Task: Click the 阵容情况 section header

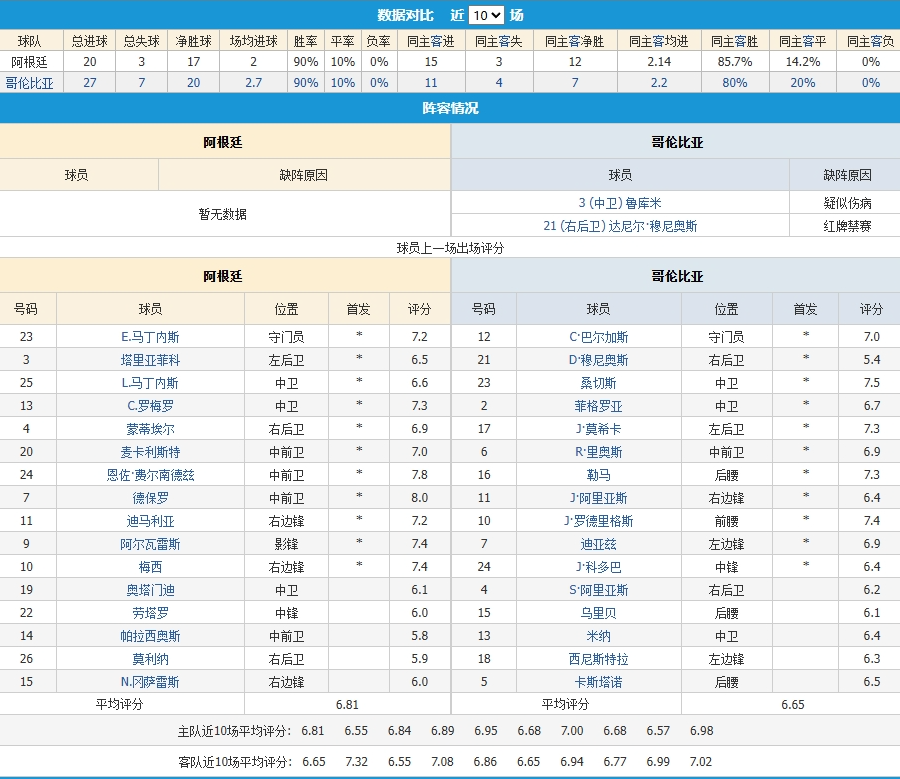Action: click(450, 108)
